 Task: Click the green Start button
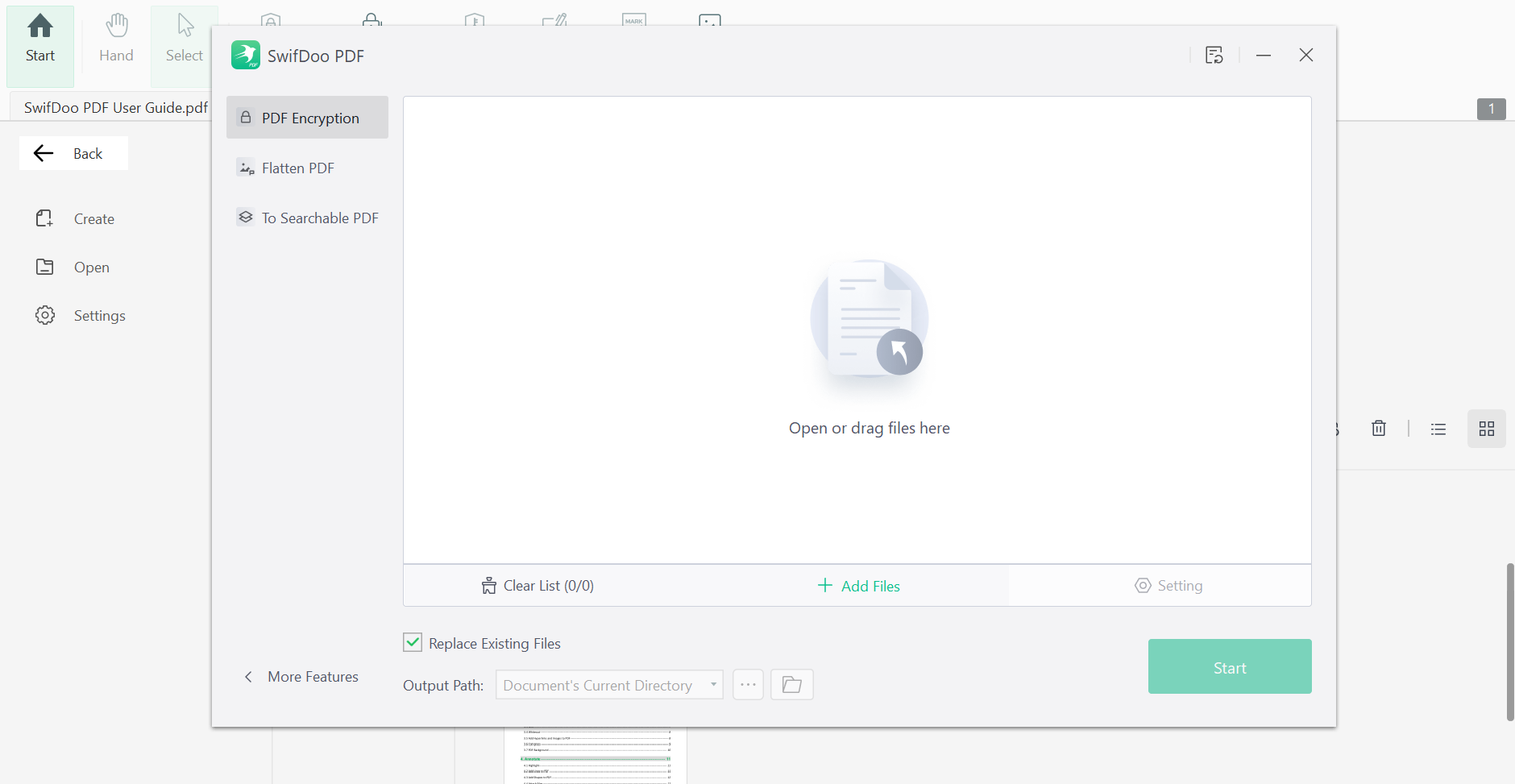[1229, 666]
